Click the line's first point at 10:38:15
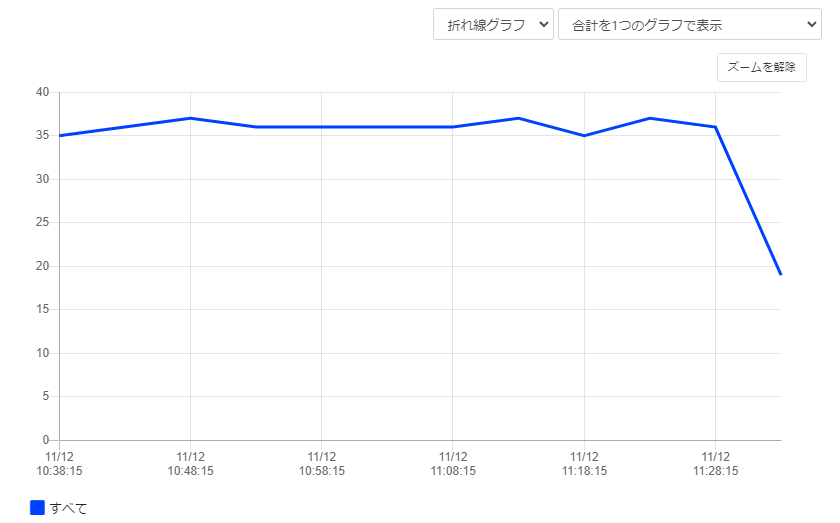The width and height of the screenshot is (840, 523). (60, 135)
